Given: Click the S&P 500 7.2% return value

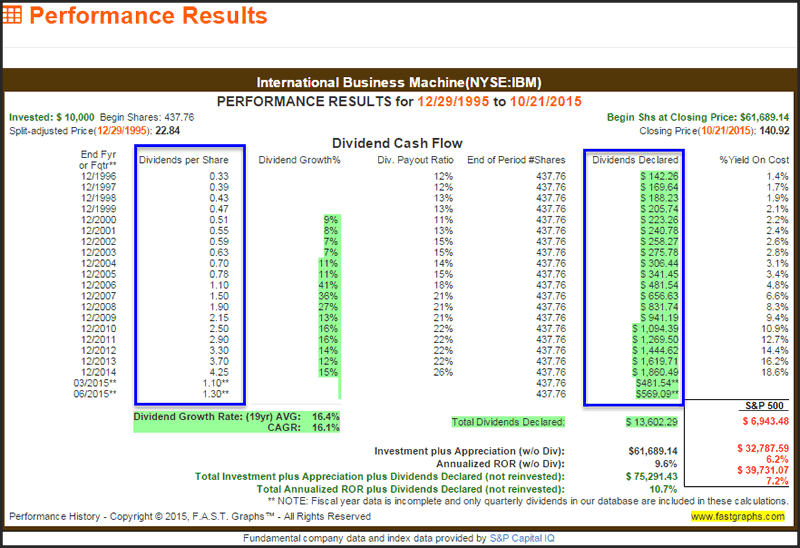Looking at the screenshot, I should pos(777,481).
